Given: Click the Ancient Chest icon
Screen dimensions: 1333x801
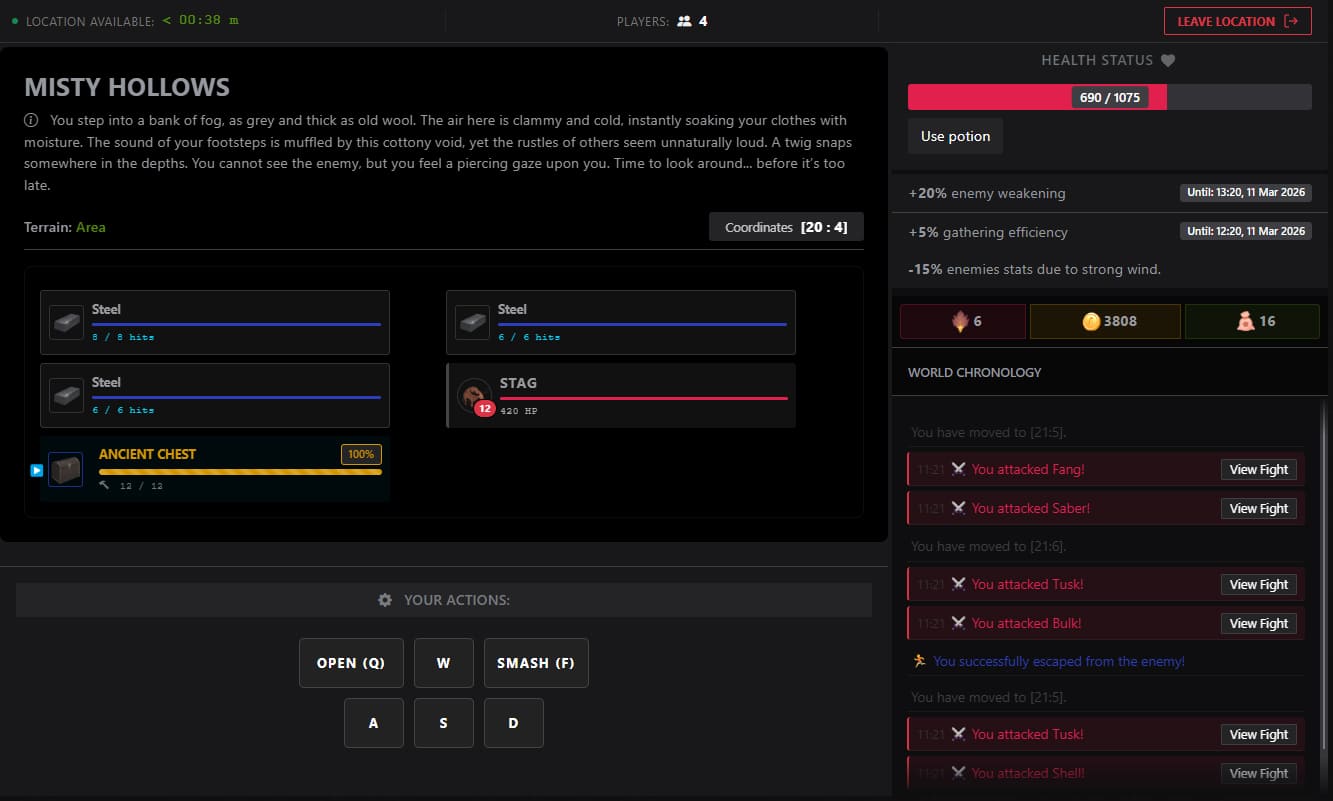Looking at the screenshot, I should [66, 469].
